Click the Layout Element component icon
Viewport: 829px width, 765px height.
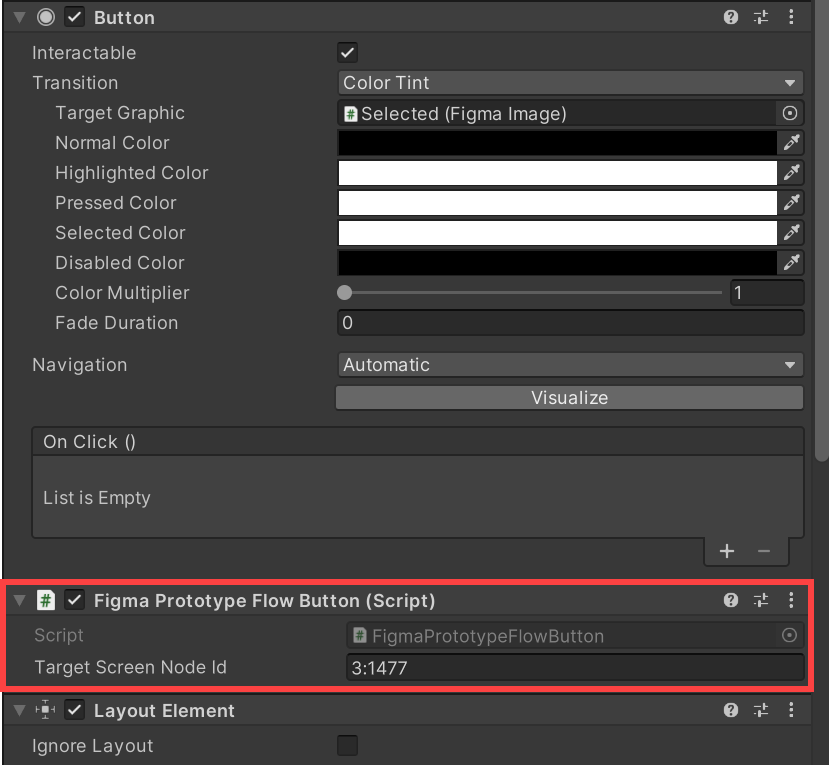45,710
